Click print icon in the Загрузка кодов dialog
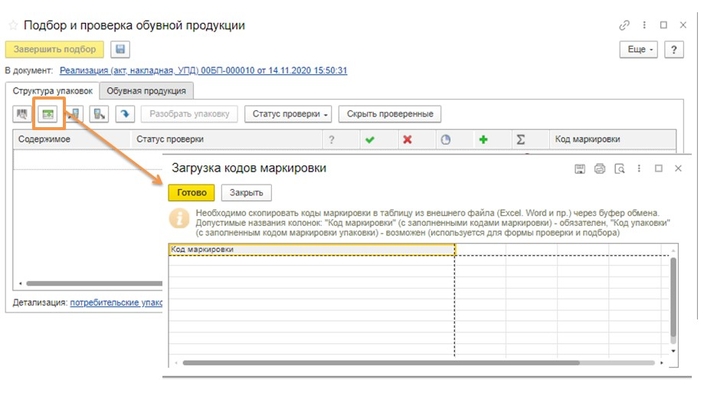Viewport: 714px width, 419px height. click(600, 169)
